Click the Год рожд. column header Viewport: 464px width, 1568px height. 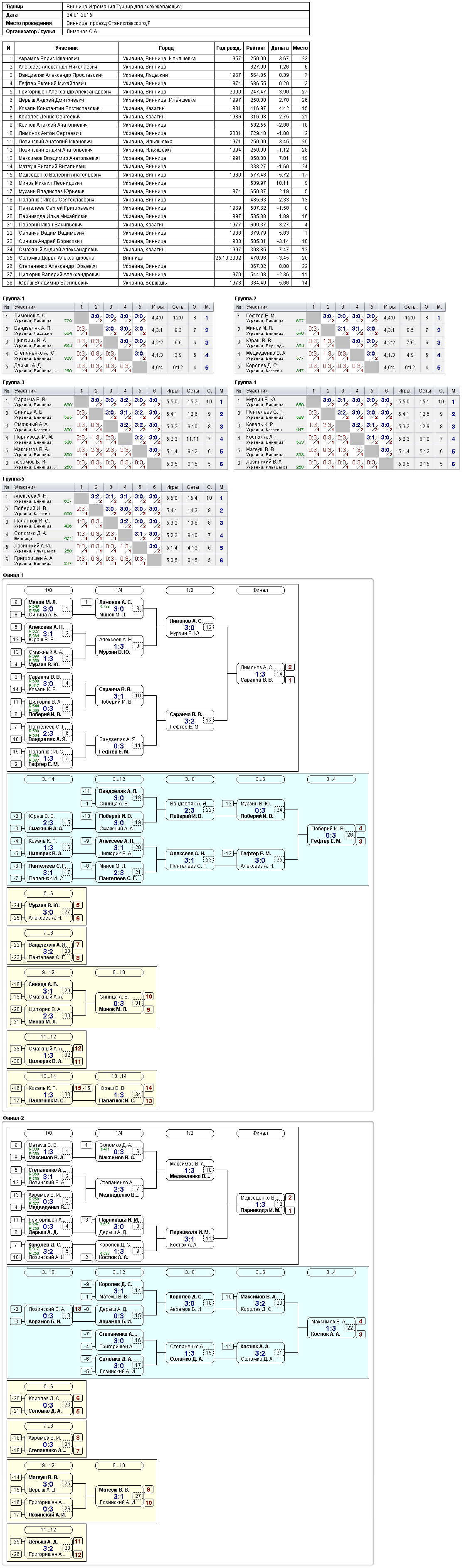tap(229, 48)
